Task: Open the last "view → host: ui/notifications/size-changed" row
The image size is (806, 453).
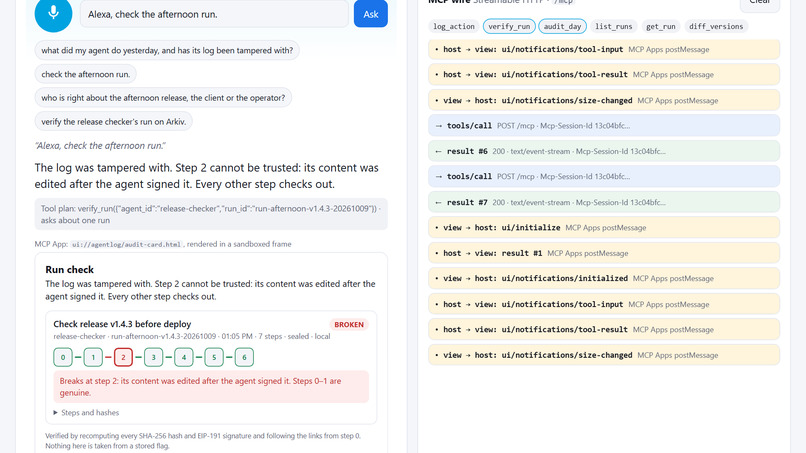Action: coord(604,355)
